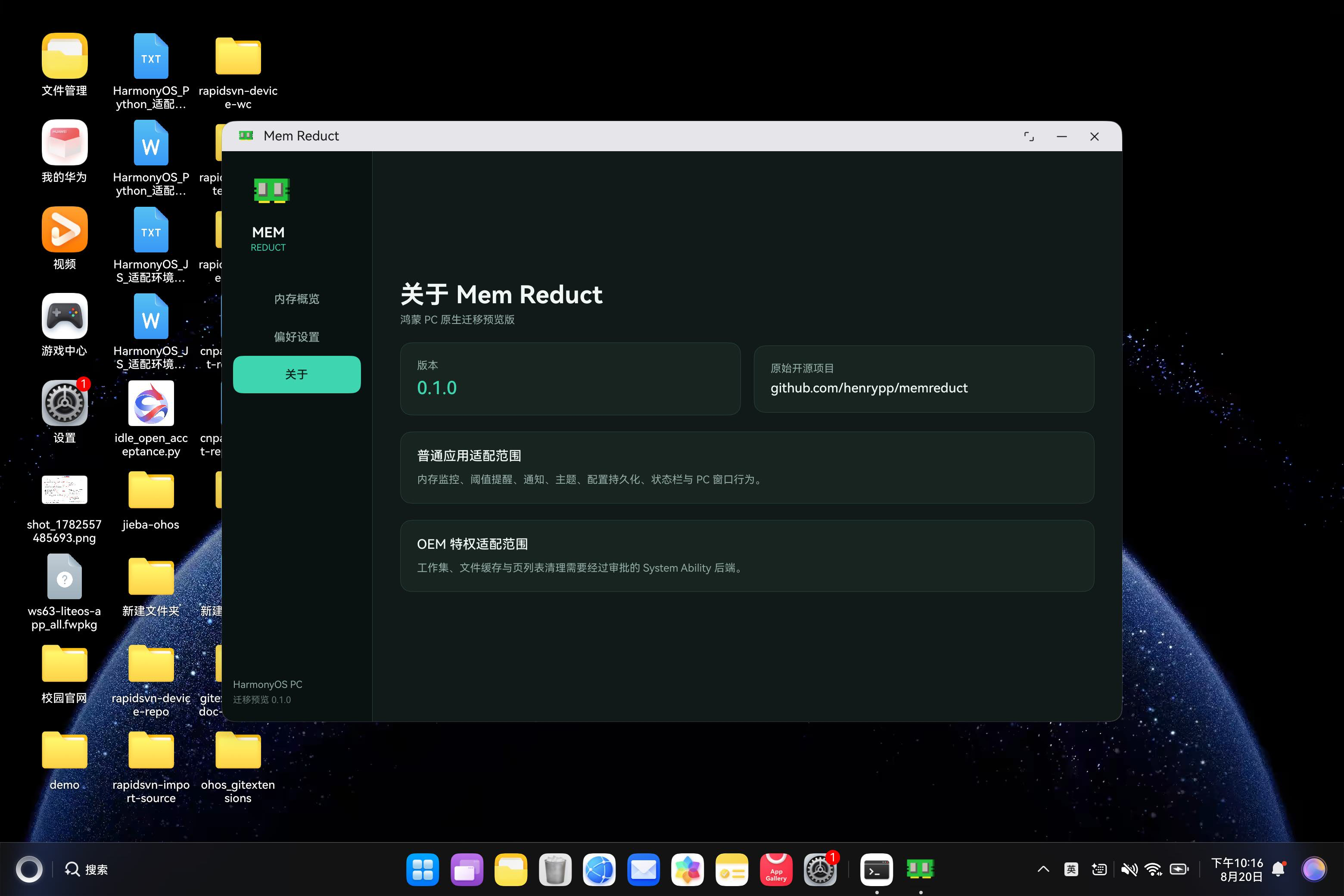The width and height of the screenshot is (1344, 896).
Task: Minimize the Mem Reduct window
Action: [x=1062, y=137]
